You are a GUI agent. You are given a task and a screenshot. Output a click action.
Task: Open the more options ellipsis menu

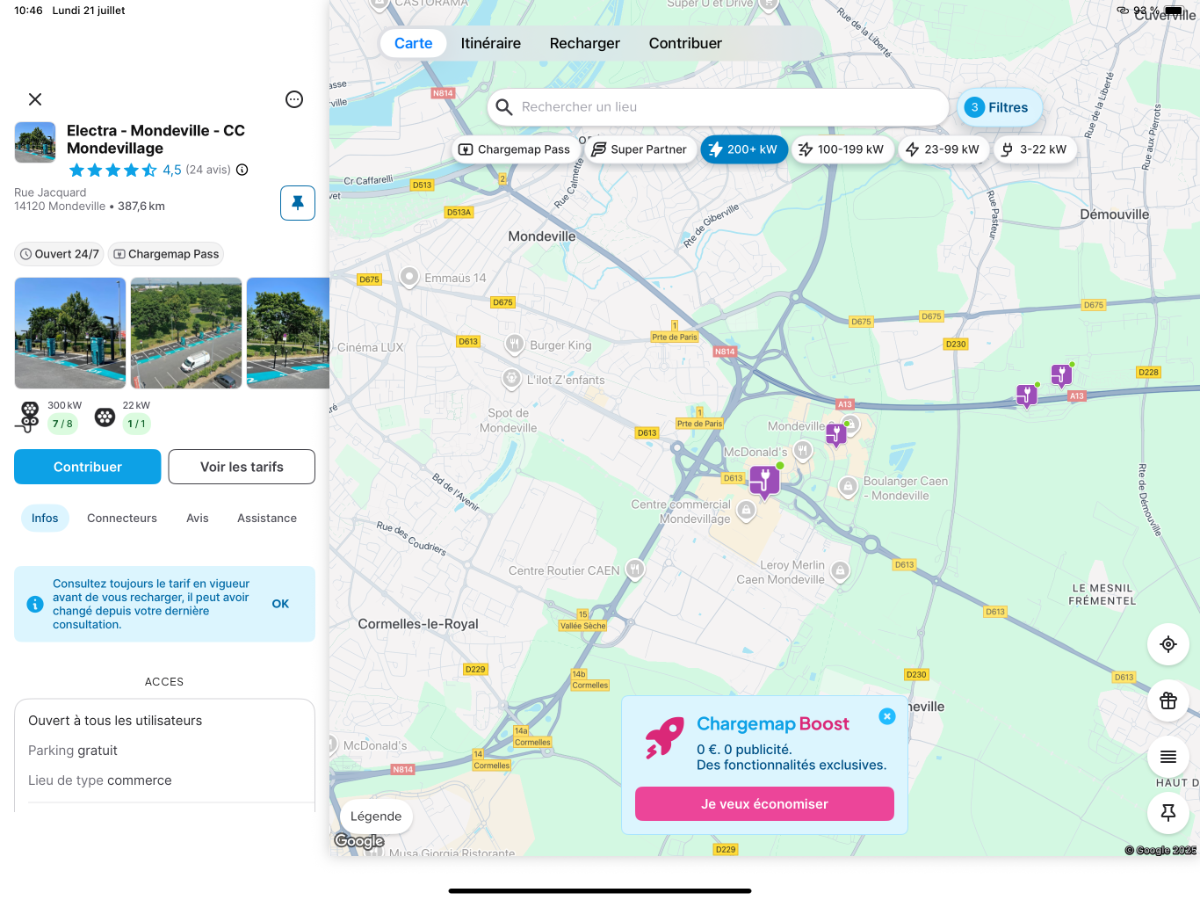click(294, 99)
